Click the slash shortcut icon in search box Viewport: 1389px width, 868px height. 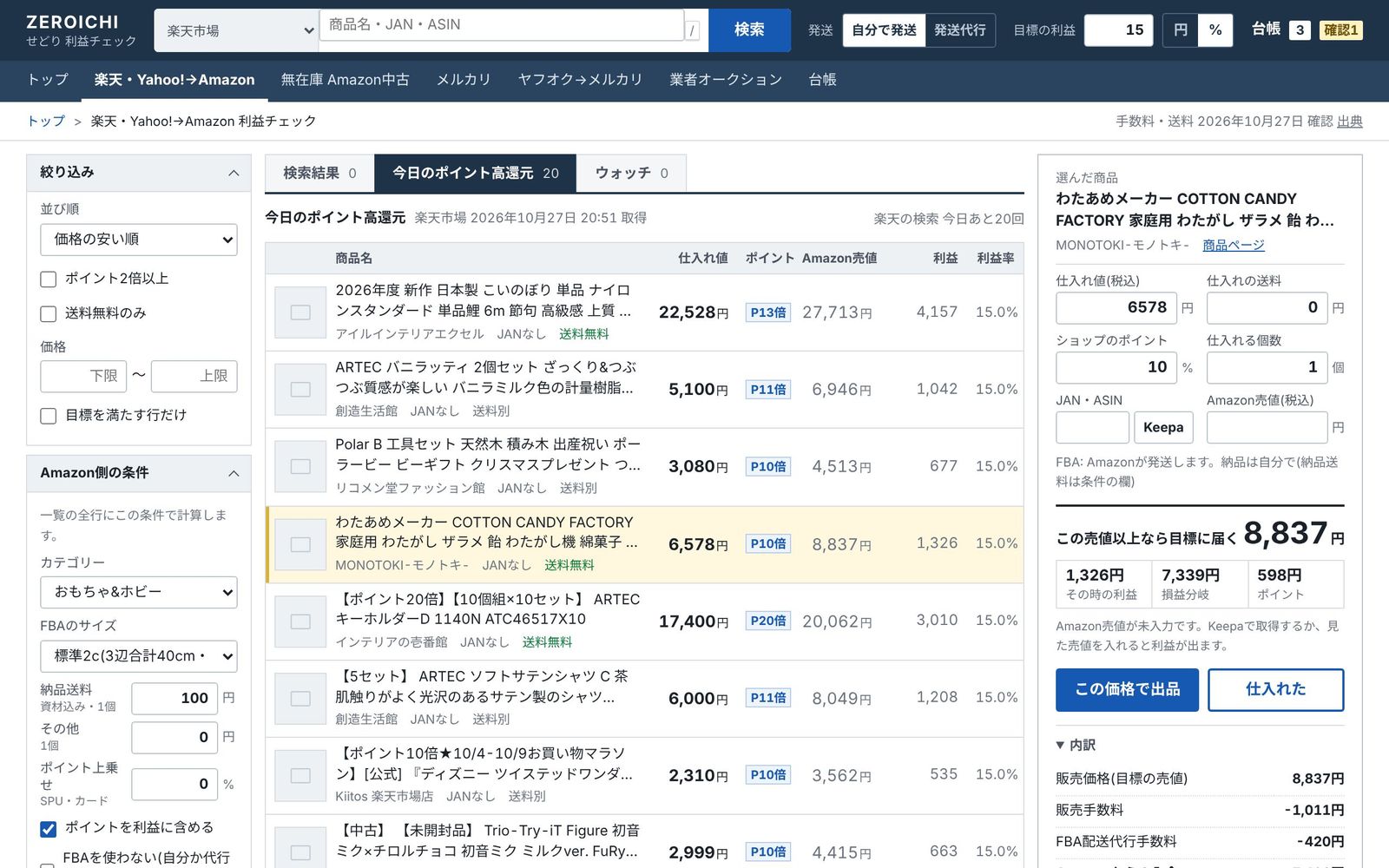(x=692, y=31)
